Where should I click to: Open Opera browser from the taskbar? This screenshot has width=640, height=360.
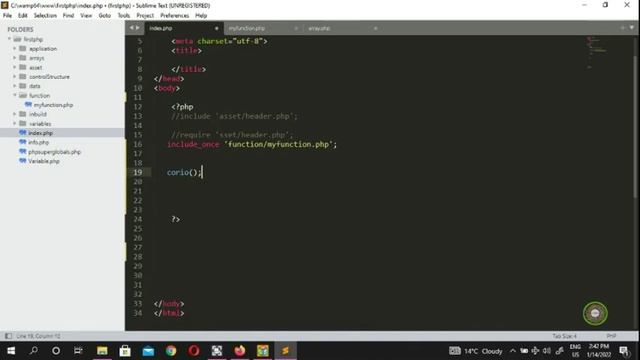click(194, 351)
